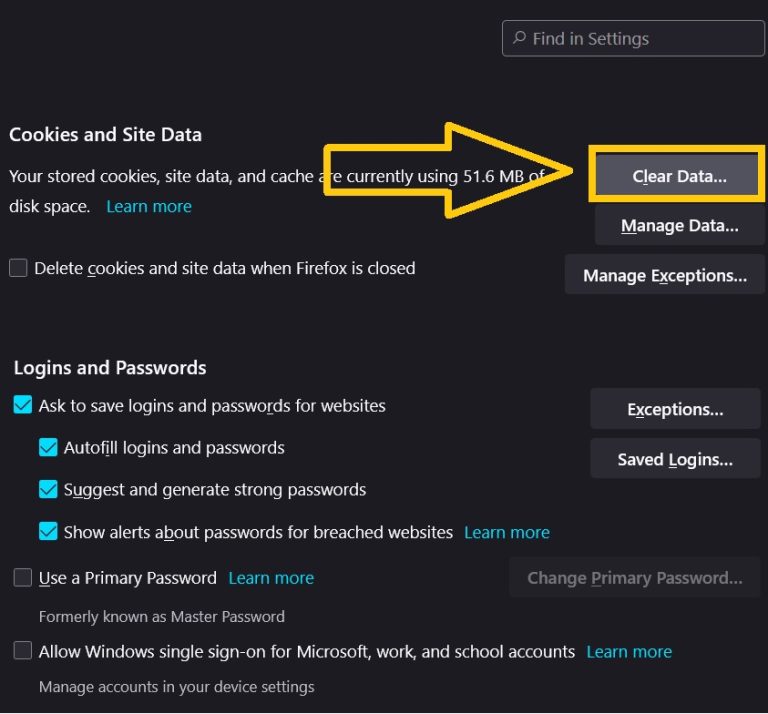The width and height of the screenshot is (768, 714).
Task: Open the Clear Data dialog
Action: coord(679,175)
